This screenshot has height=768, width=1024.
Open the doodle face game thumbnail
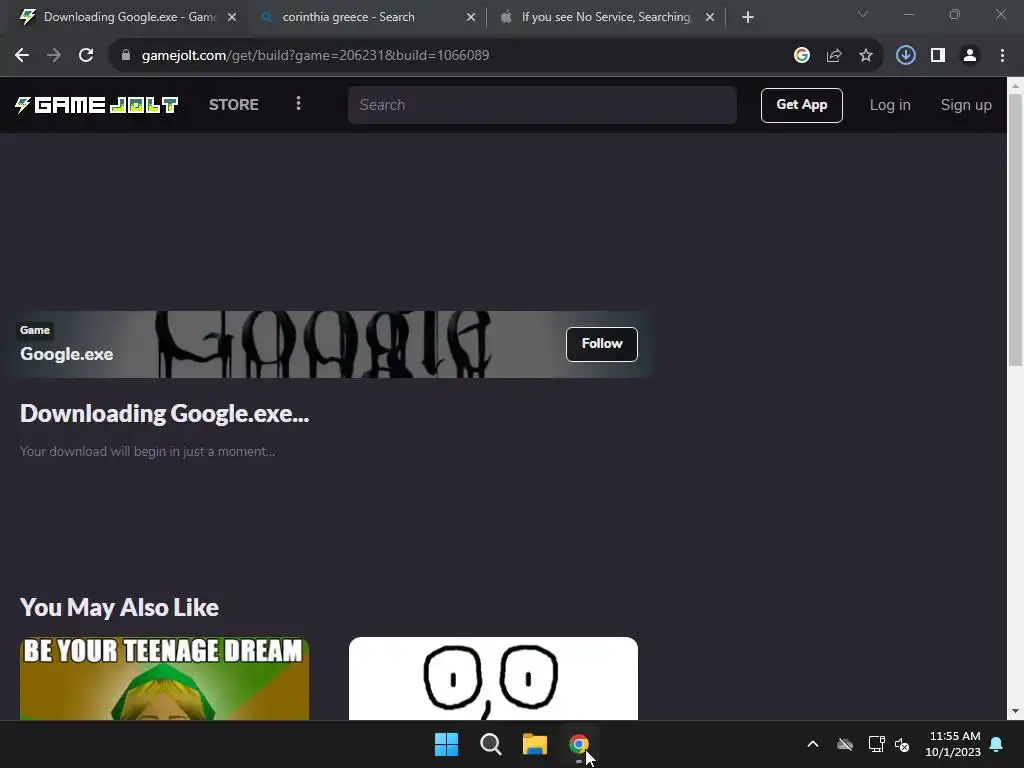pyautogui.click(x=493, y=679)
